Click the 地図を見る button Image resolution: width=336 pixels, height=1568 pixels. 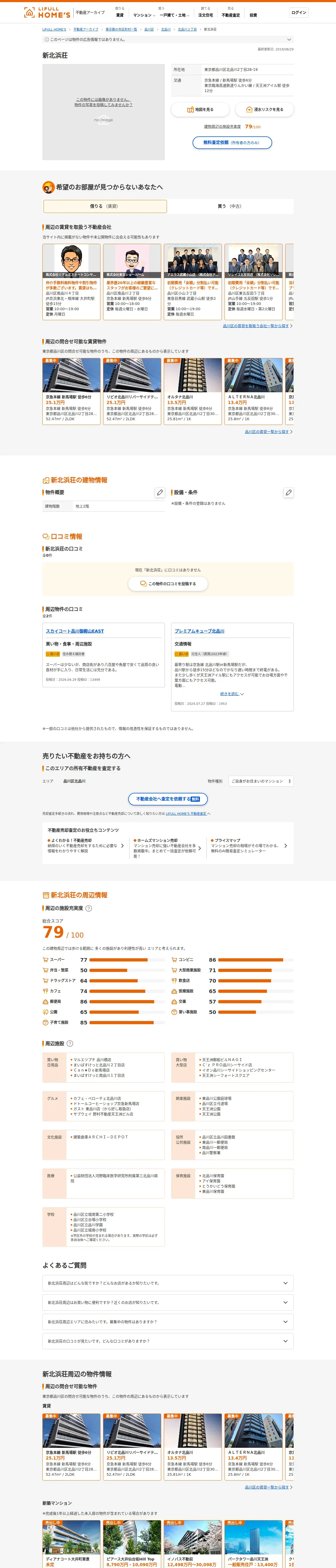click(x=200, y=109)
